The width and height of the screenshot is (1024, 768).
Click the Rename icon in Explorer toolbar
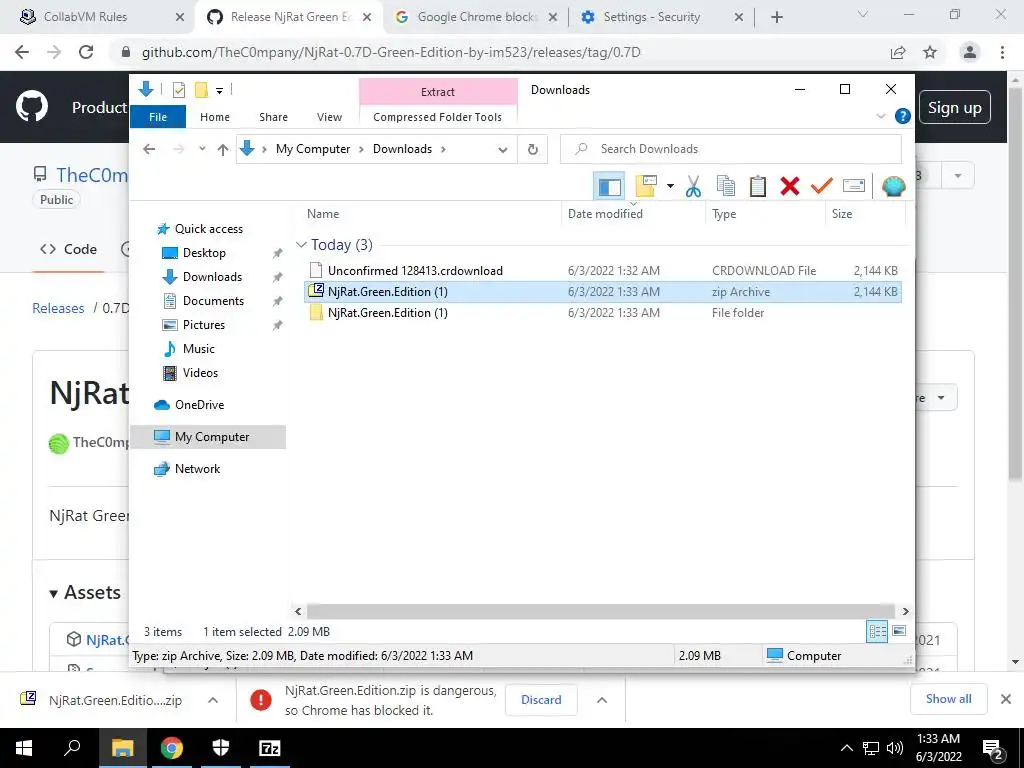[x=854, y=186]
